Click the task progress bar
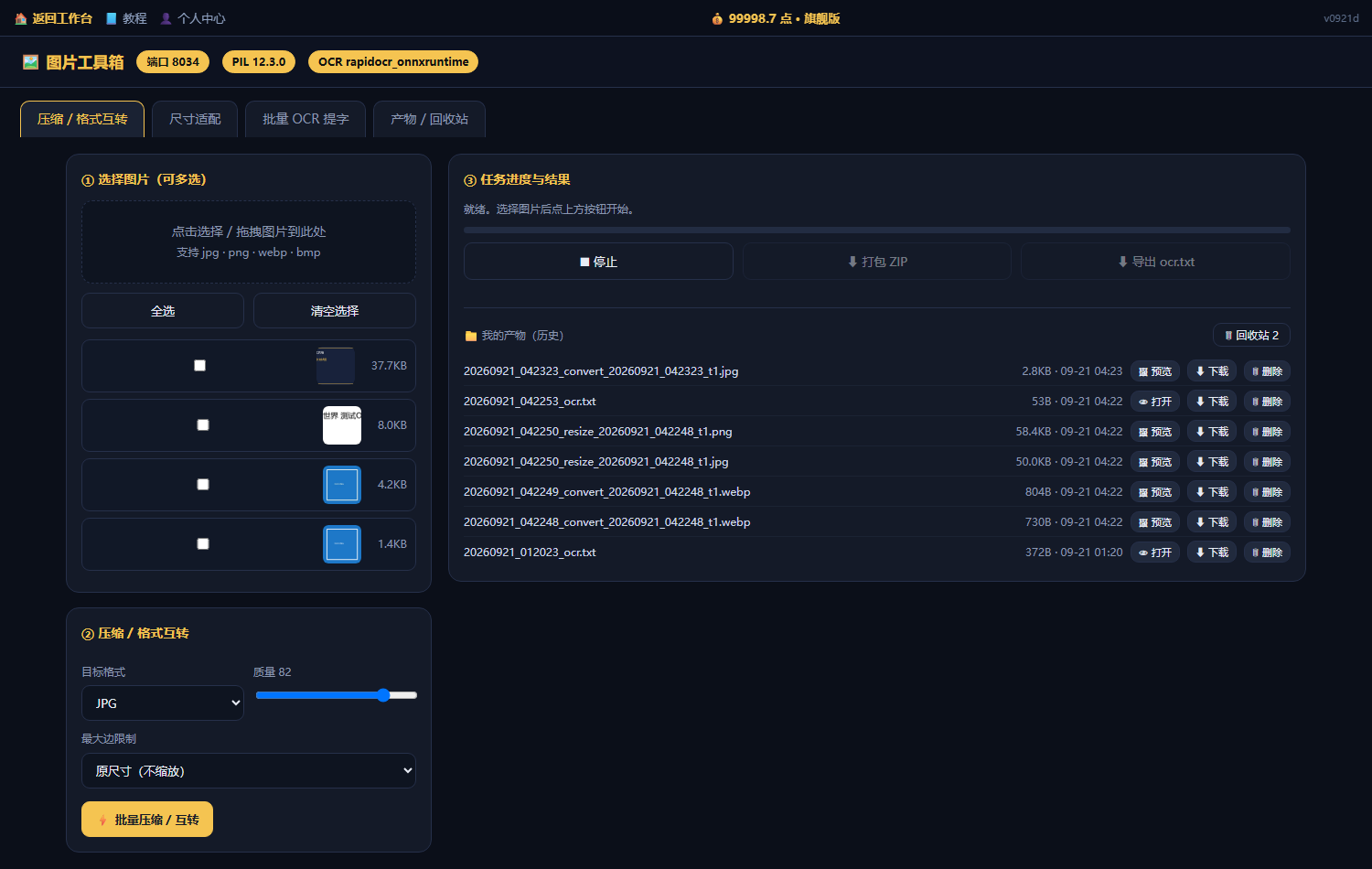The image size is (1372, 869). (x=877, y=231)
